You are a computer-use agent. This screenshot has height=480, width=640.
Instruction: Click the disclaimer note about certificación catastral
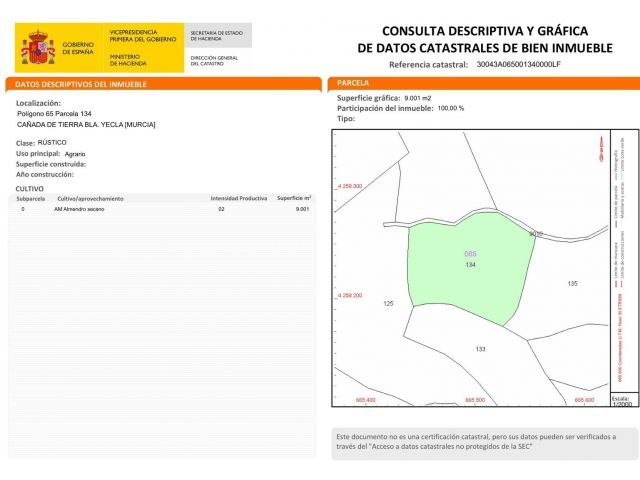[484, 443]
